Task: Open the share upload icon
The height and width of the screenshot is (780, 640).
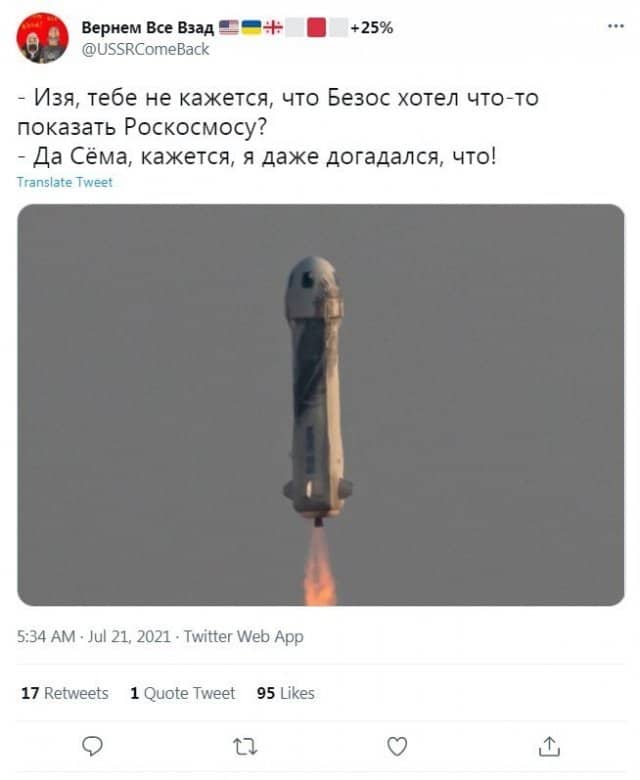Action: pyautogui.click(x=549, y=746)
